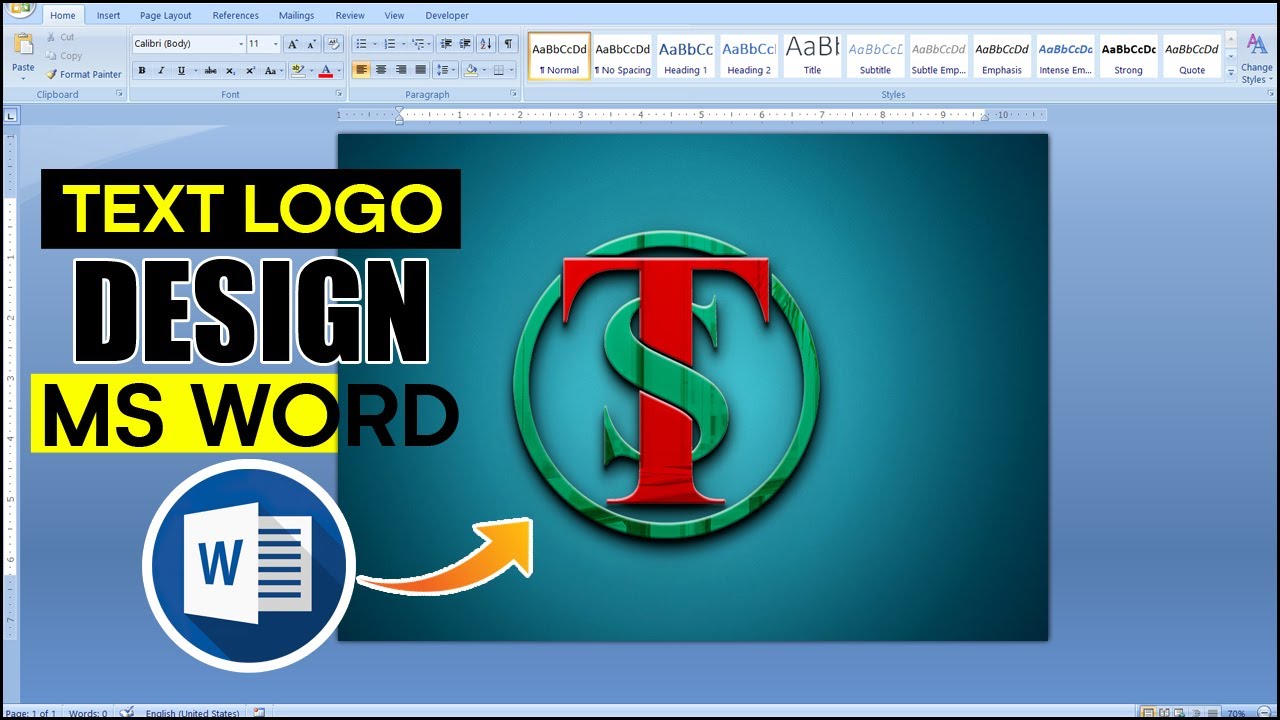The image size is (1280, 720).
Task: Apply the Heading 1 style
Action: (686, 56)
